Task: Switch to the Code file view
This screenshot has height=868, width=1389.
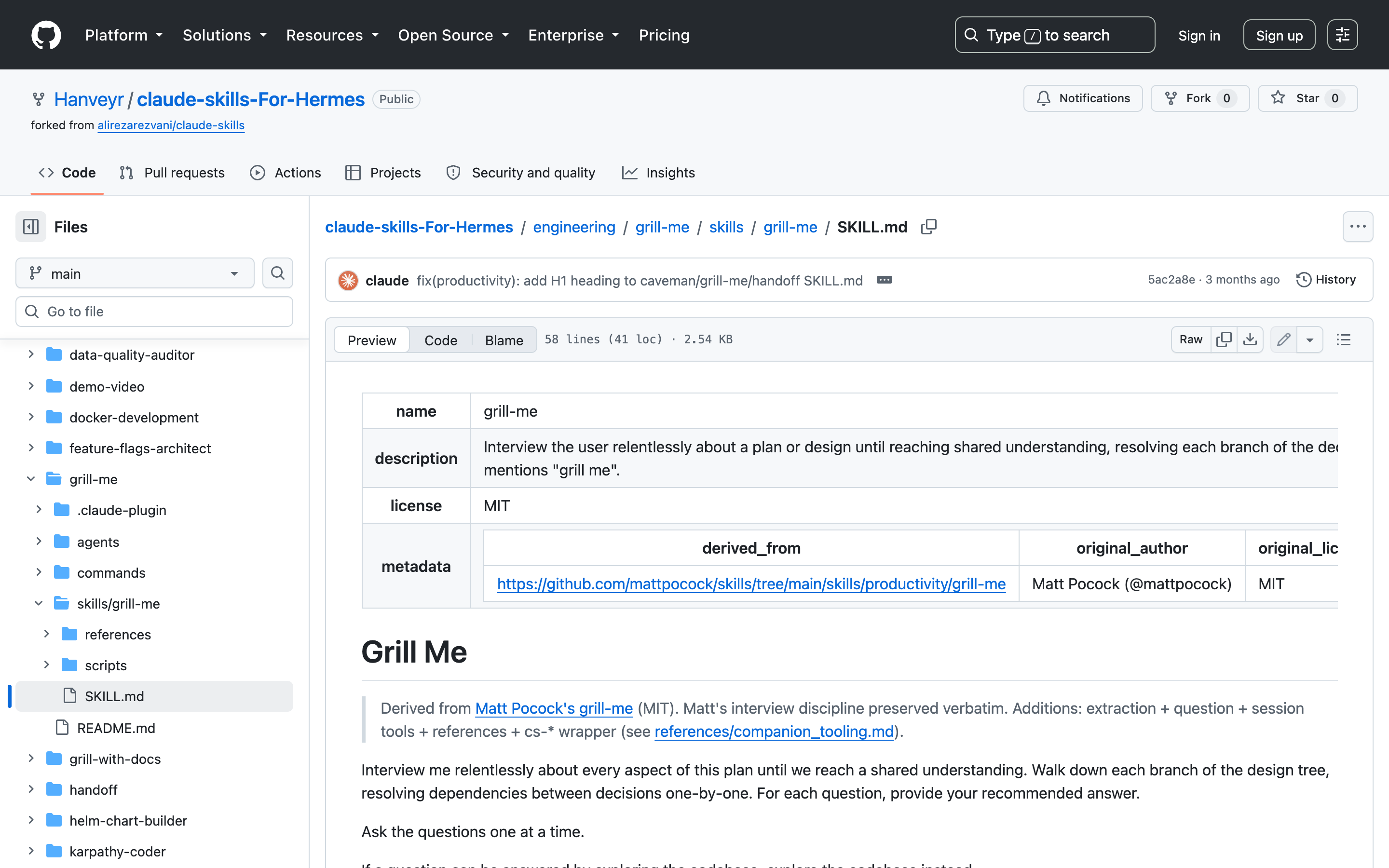Action: (440, 340)
